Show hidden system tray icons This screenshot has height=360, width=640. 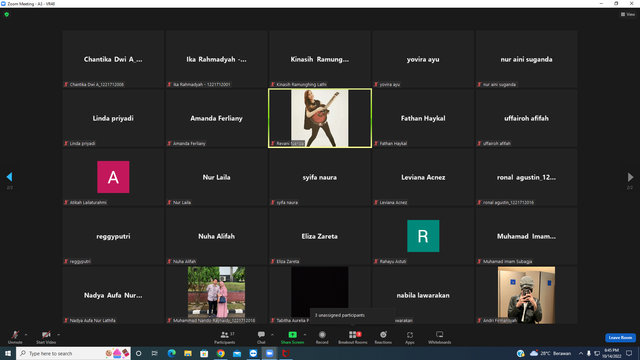(x=581, y=353)
